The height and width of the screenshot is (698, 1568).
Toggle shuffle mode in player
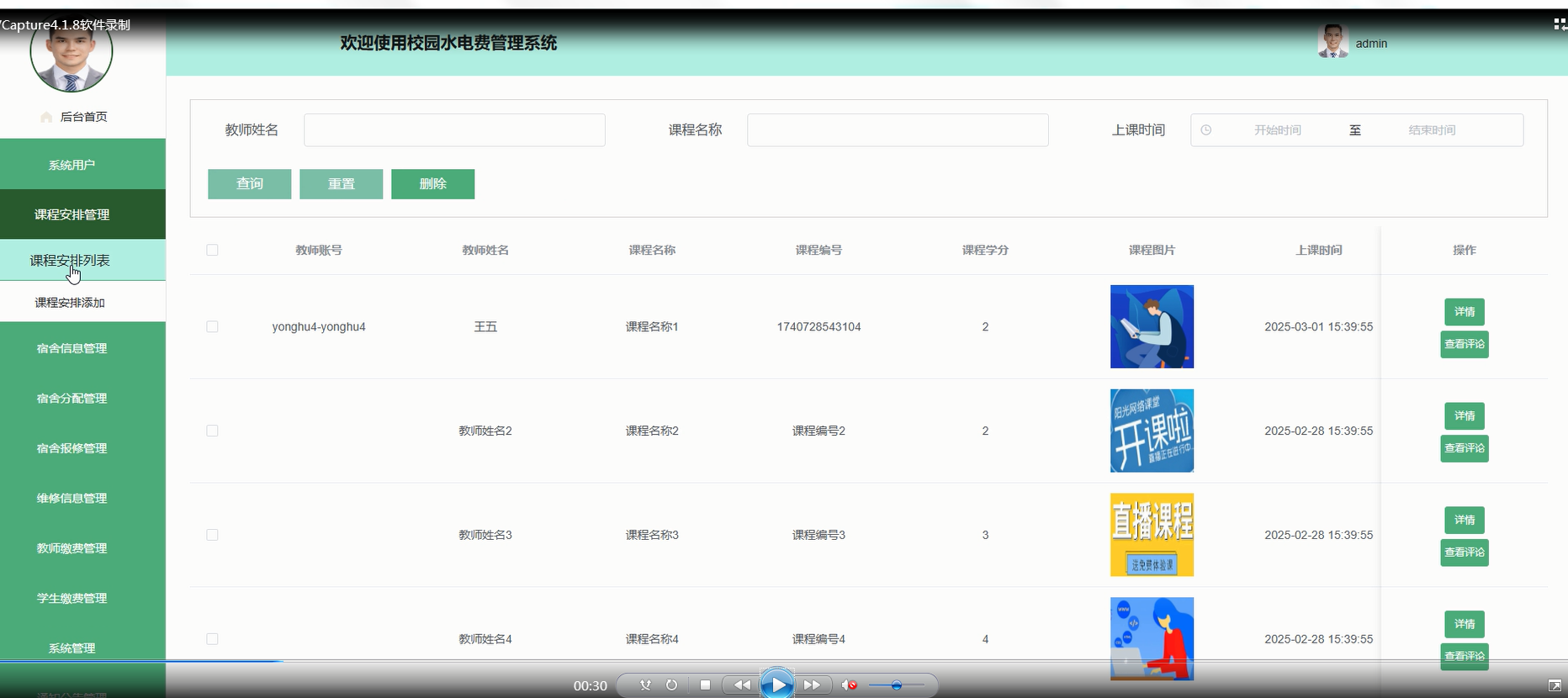tap(645, 685)
